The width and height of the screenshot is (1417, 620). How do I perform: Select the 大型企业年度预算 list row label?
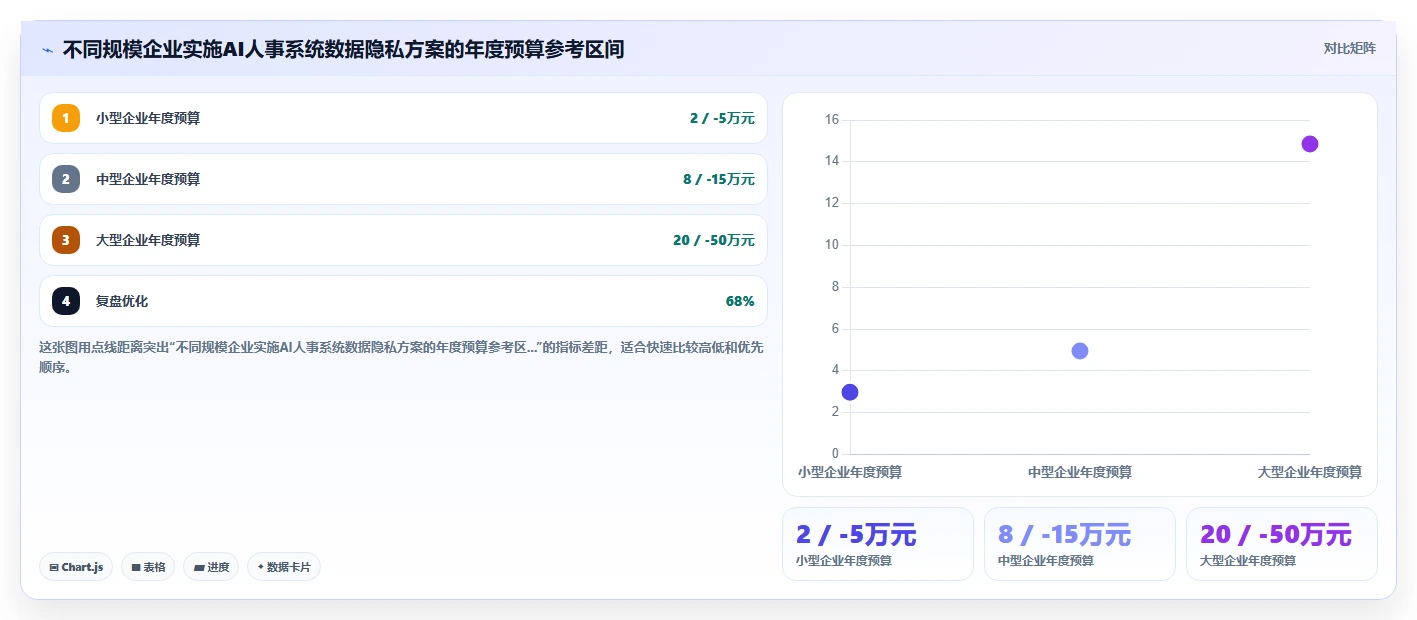(x=148, y=240)
